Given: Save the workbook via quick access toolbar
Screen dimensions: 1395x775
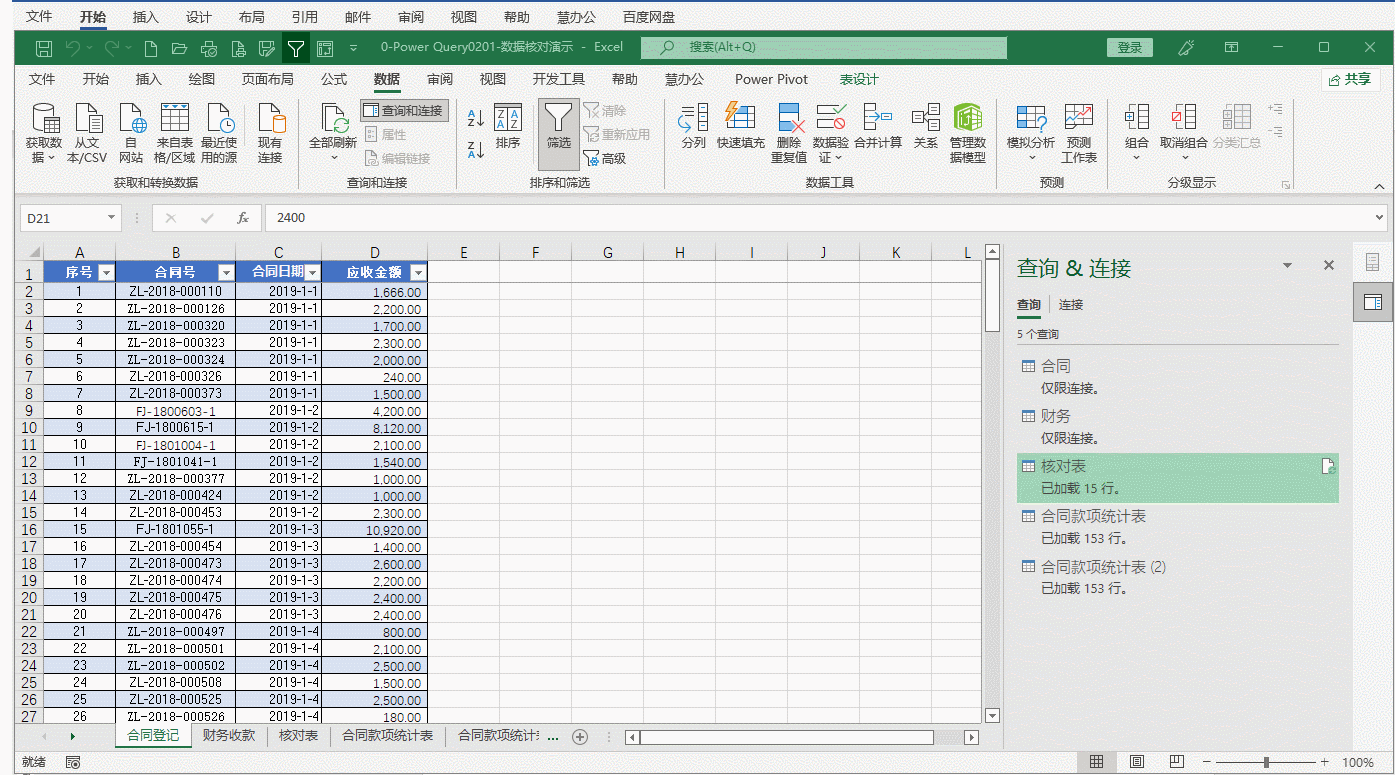Looking at the screenshot, I should [44, 48].
